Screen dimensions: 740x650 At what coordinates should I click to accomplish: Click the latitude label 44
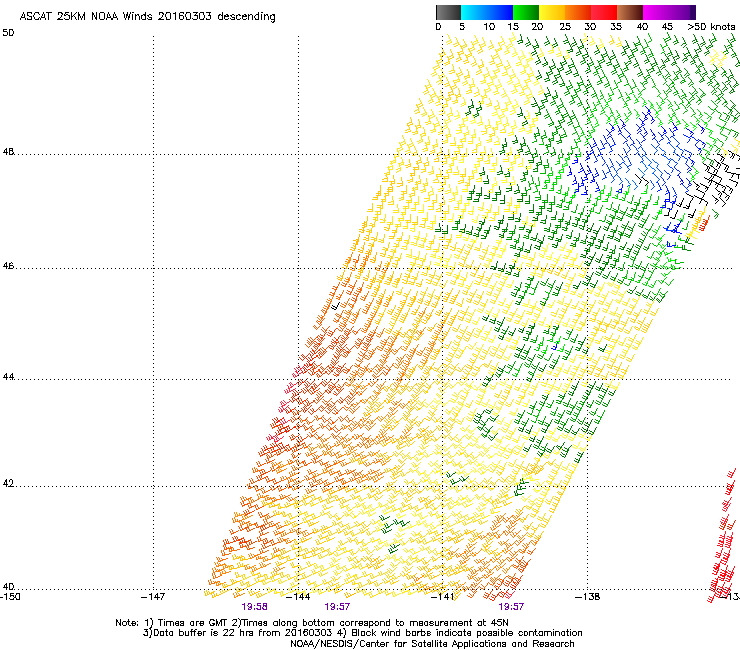pos(8,377)
